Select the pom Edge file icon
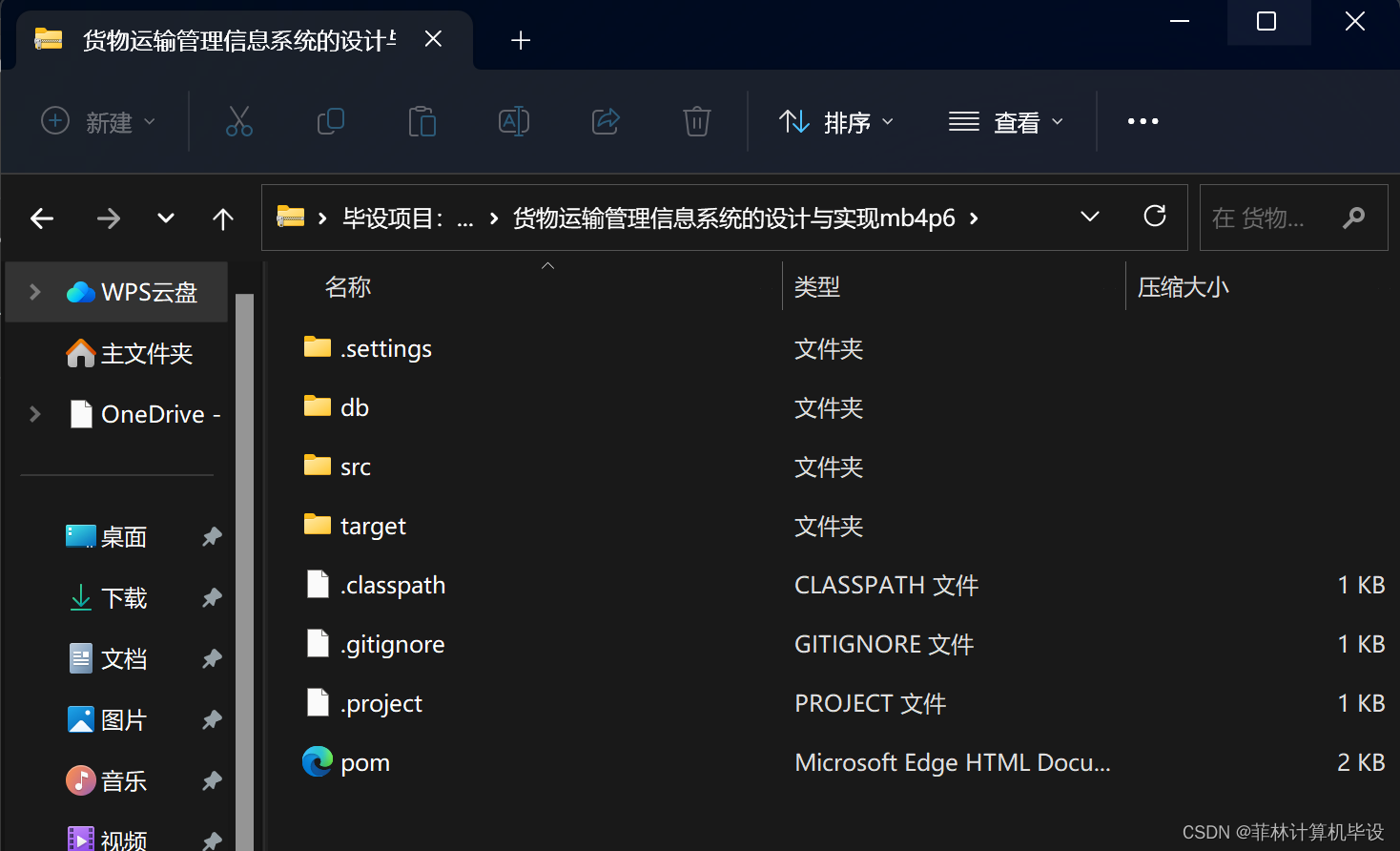Image resolution: width=1400 pixels, height=851 pixels. (x=318, y=761)
